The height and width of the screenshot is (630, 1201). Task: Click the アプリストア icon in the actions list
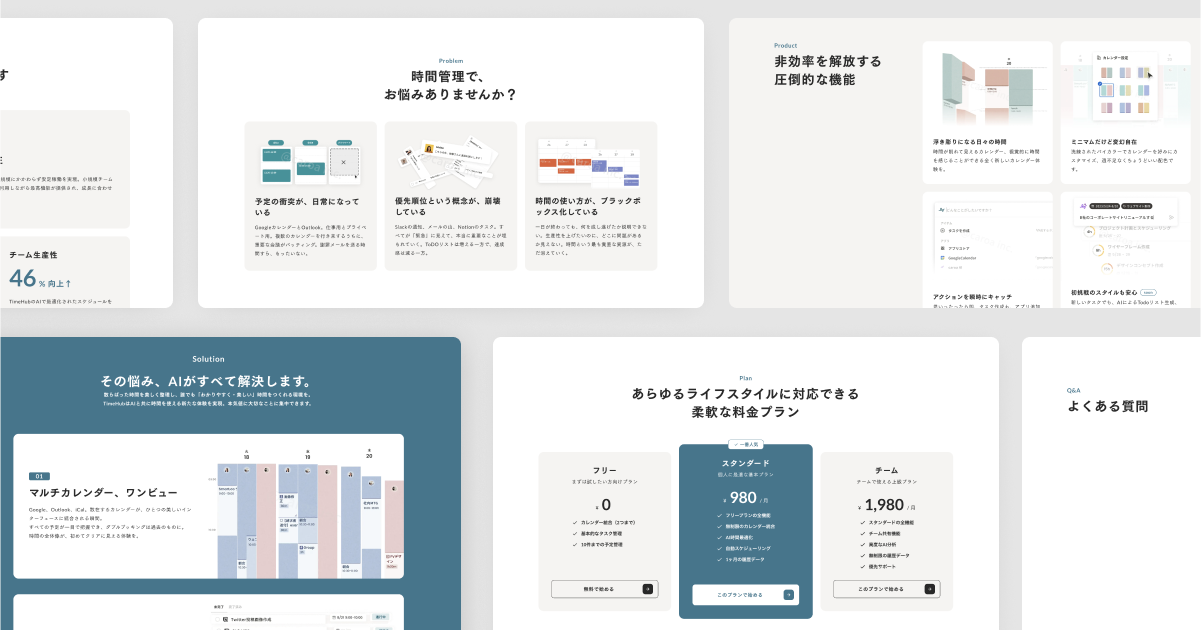coord(943,248)
